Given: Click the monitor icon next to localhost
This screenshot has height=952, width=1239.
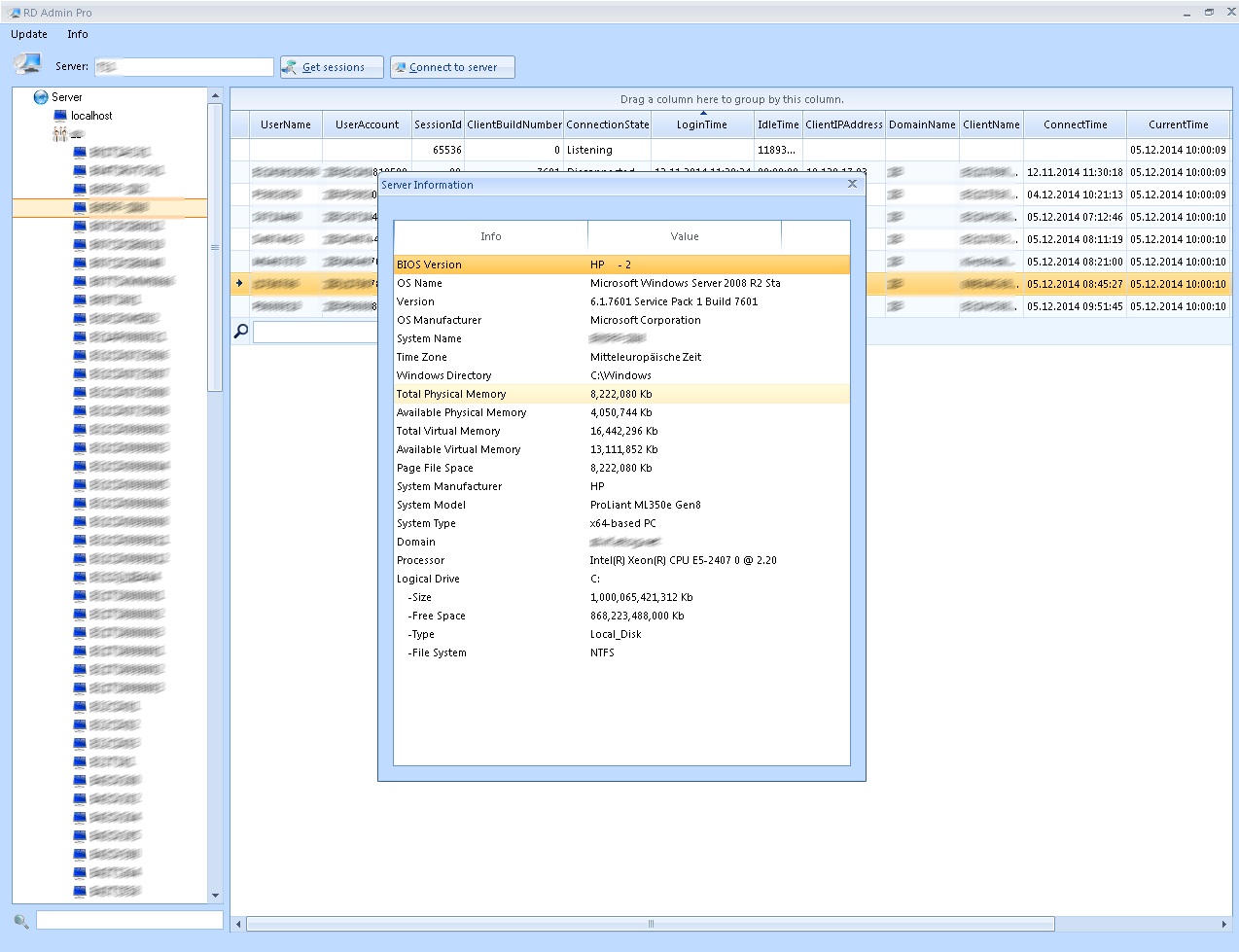Looking at the screenshot, I should (60, 116).
